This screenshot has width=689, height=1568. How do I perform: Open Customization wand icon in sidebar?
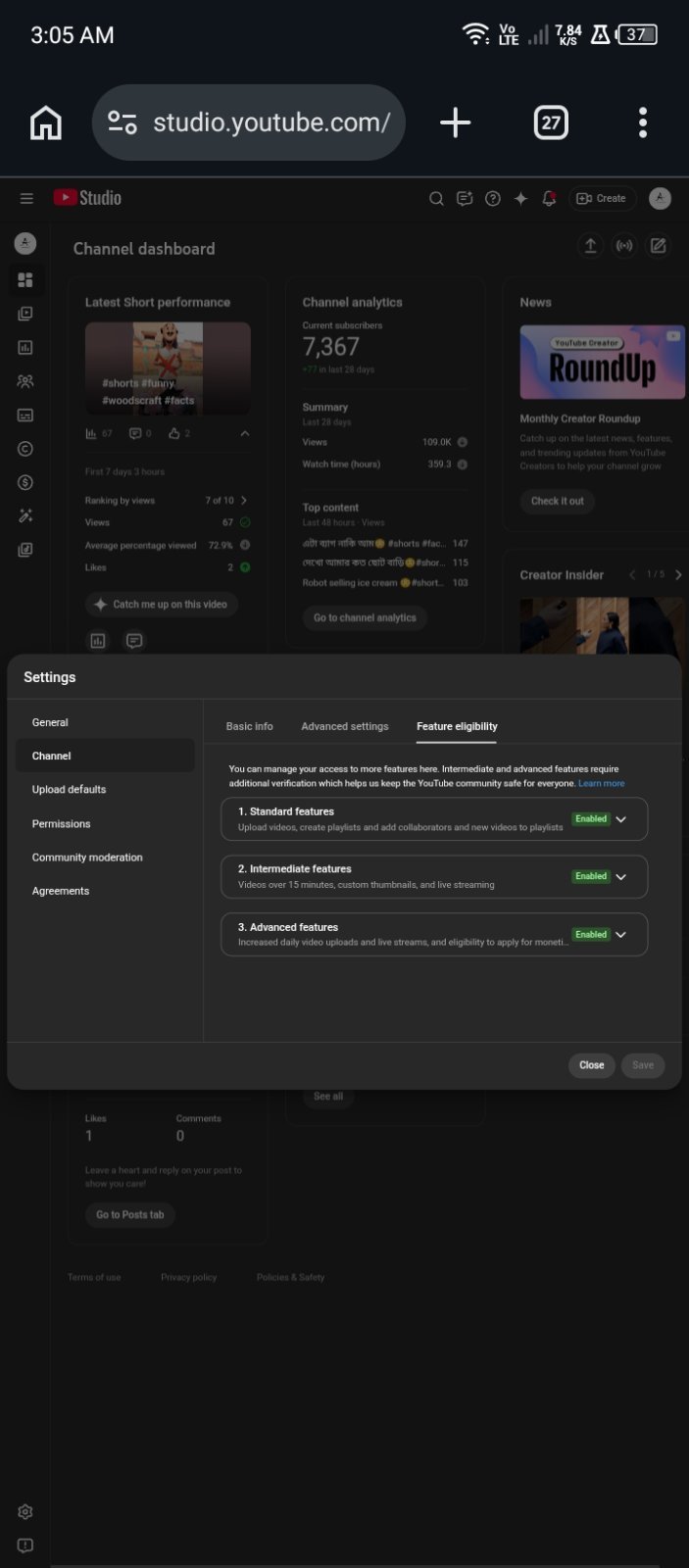(x=25, y=516)
